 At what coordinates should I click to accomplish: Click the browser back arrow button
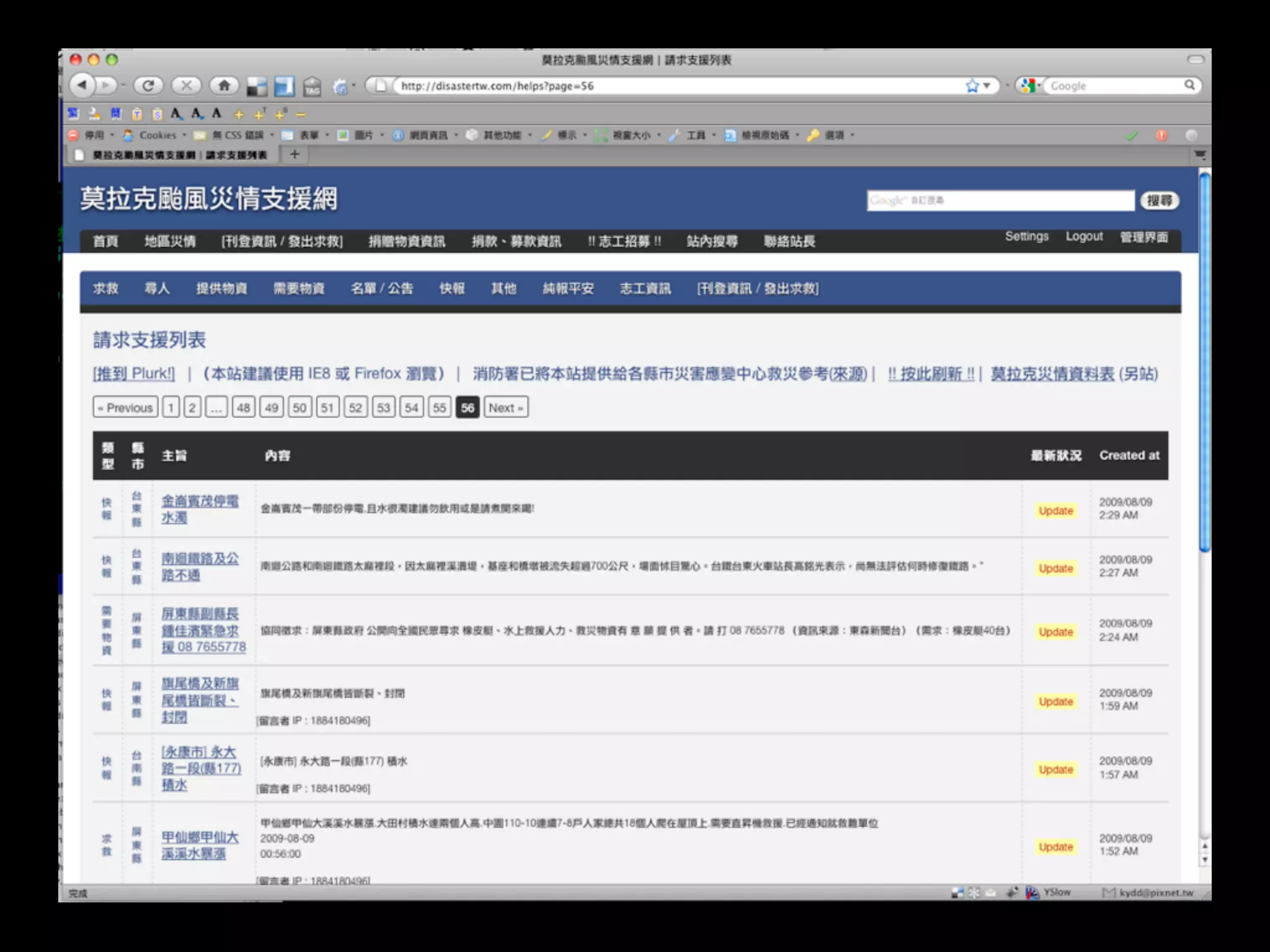coord(82,85)
